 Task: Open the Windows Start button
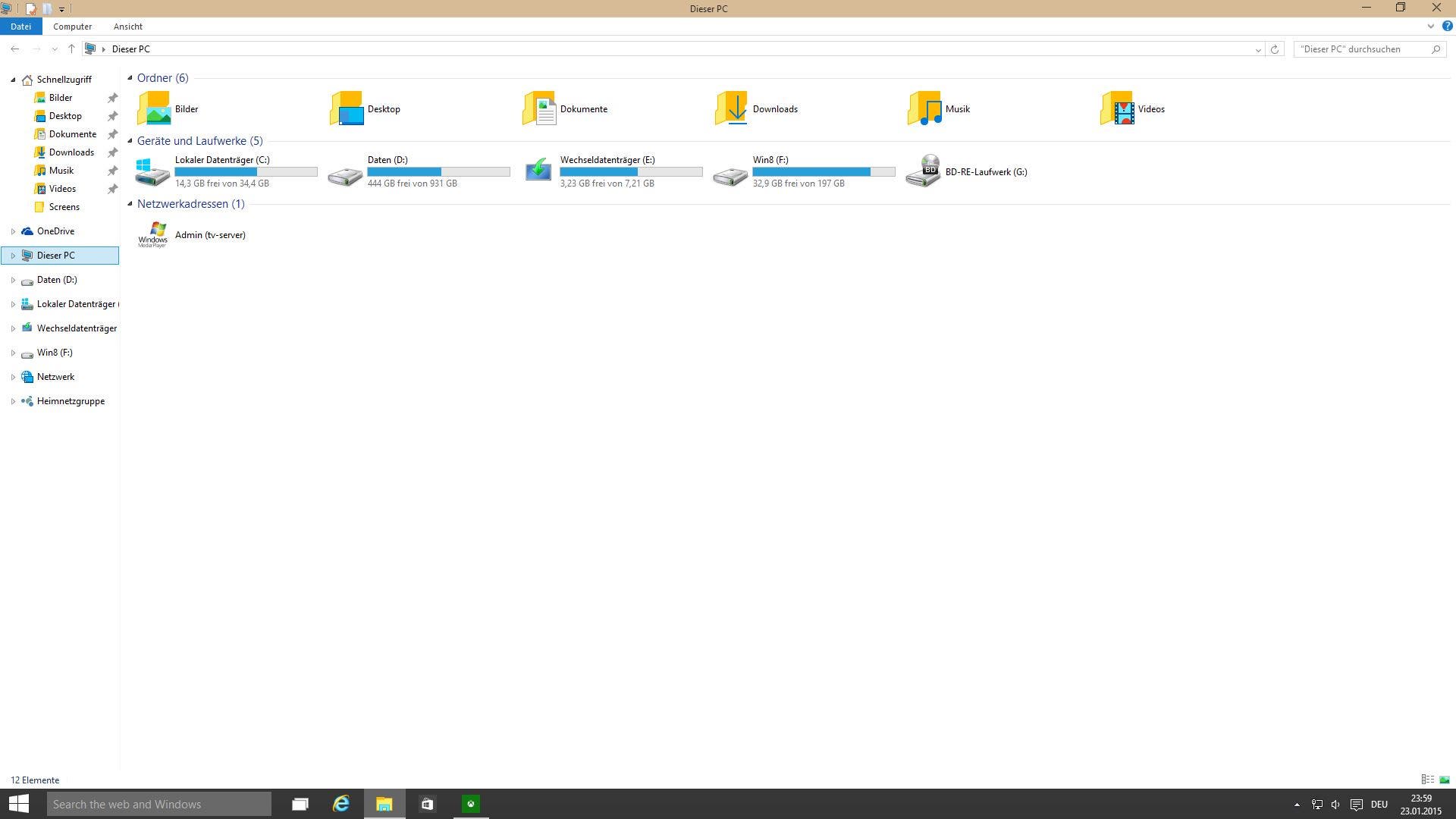pos(19,804)
